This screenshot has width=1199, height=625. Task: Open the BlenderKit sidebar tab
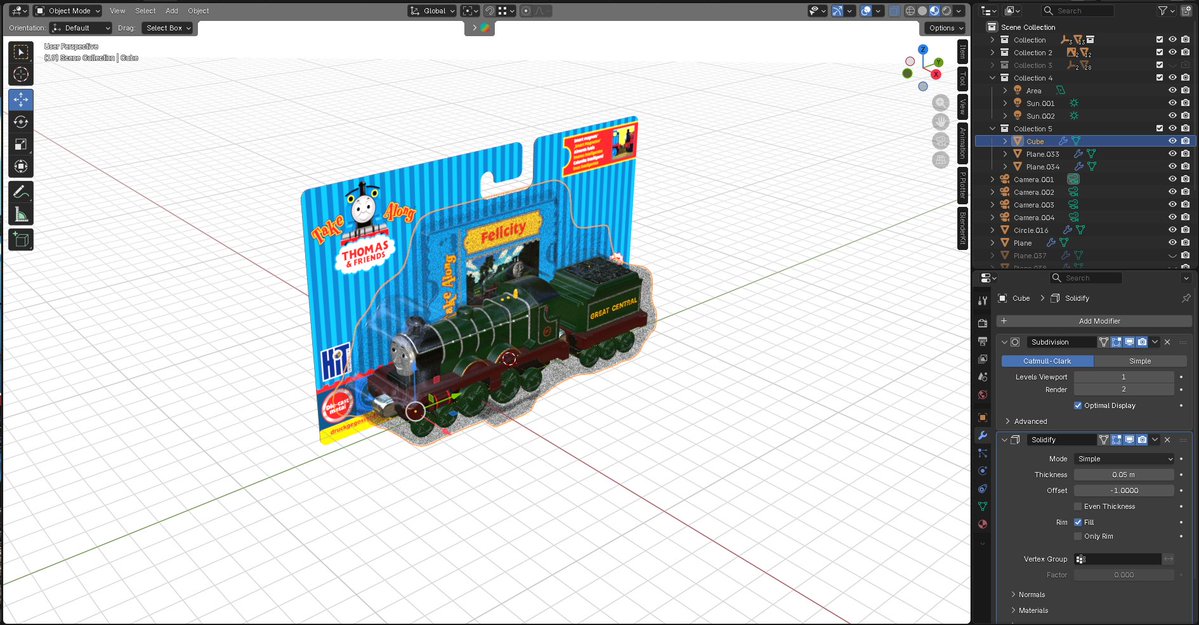click(963, 228)
